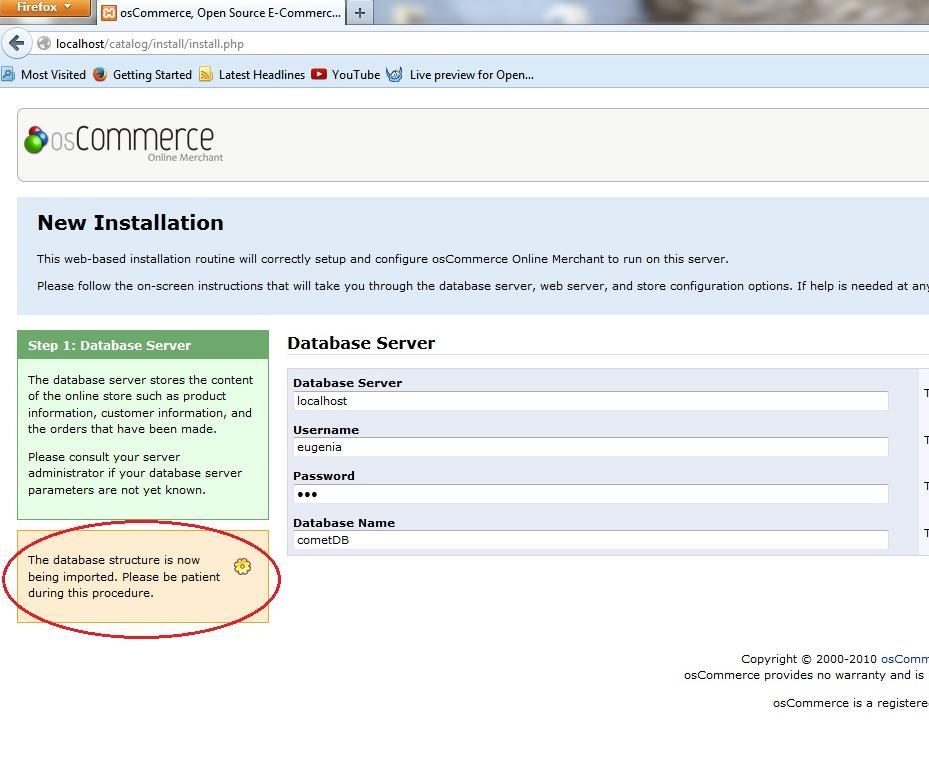Click the icon beside Live preview bookmark
The image size is (929, 758).
tap(394, 75)
